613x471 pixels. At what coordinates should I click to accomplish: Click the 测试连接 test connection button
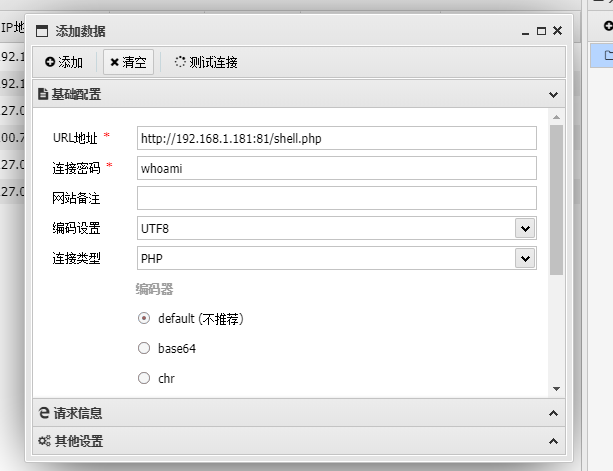click(206, 62)
